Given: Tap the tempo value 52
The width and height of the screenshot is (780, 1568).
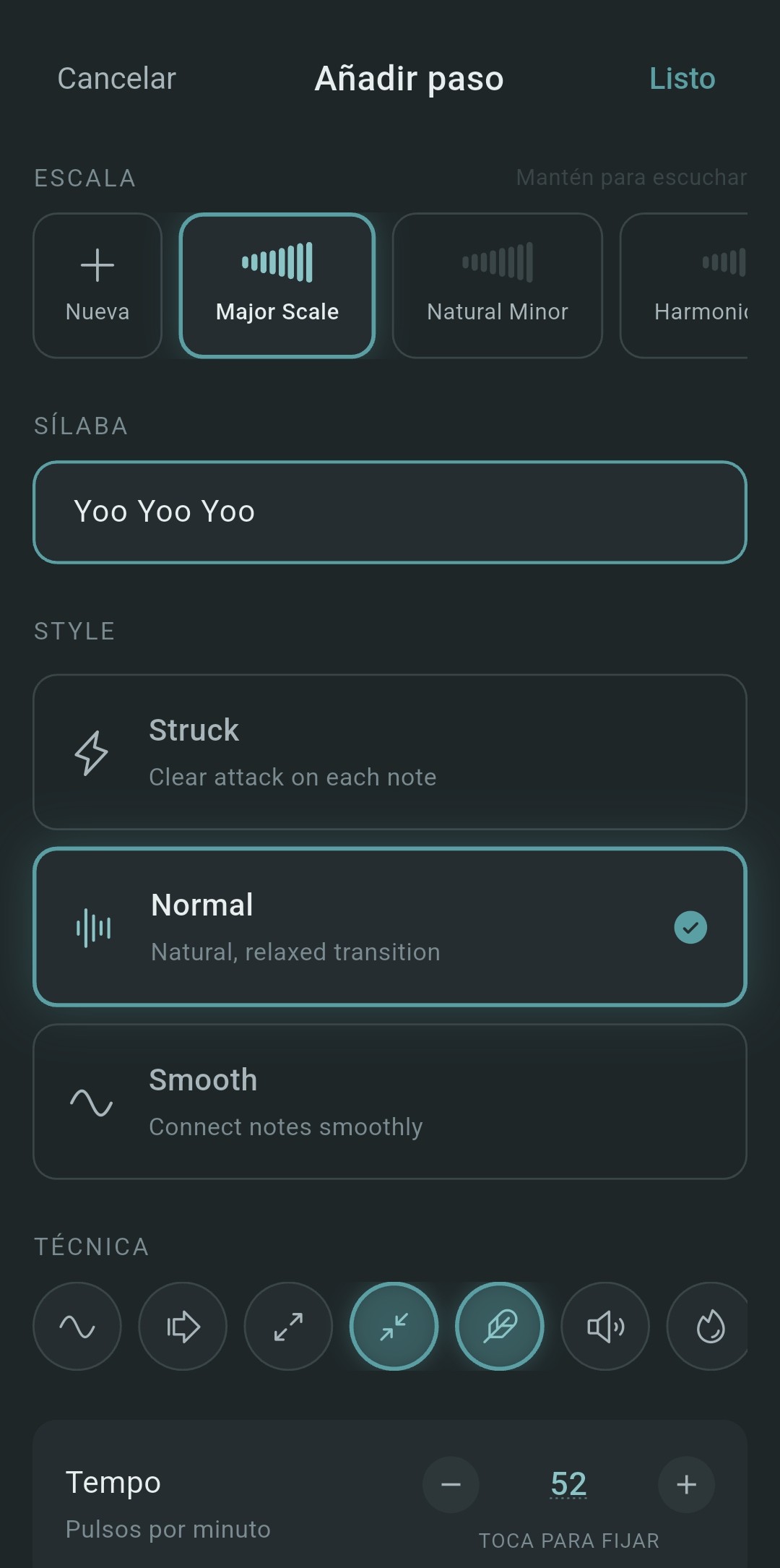Looking at the screenshot, I should click(568, 1484).
